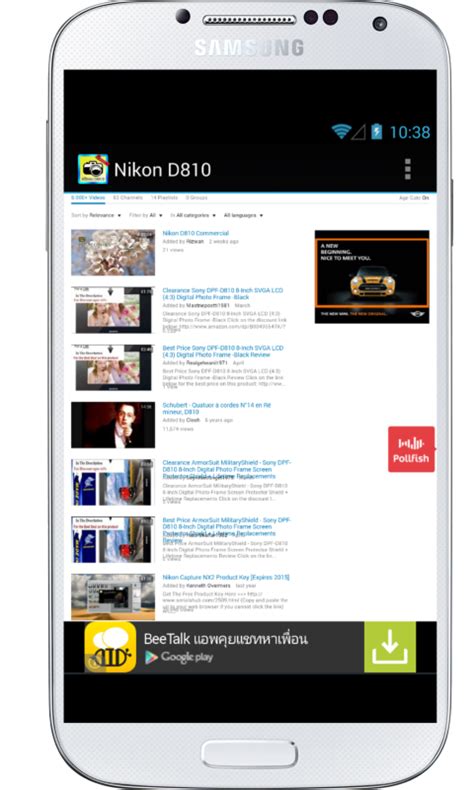The width and height of the screenshot is (474, 790).
Task: Tap the yellow BeeTalk bee icon
Action: (x=110, y=647)
